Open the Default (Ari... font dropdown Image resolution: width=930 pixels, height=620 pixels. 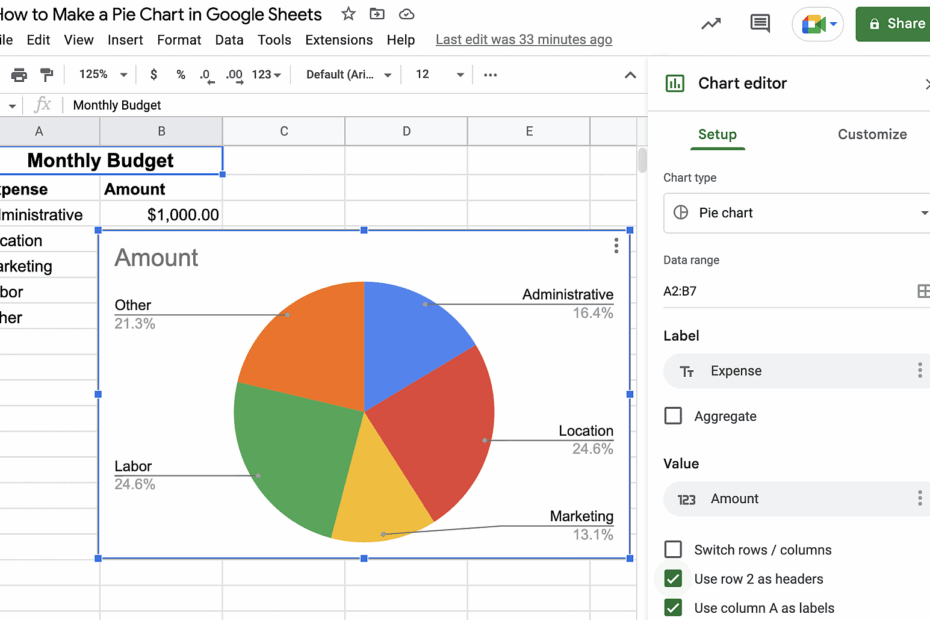tap(349, 75)
